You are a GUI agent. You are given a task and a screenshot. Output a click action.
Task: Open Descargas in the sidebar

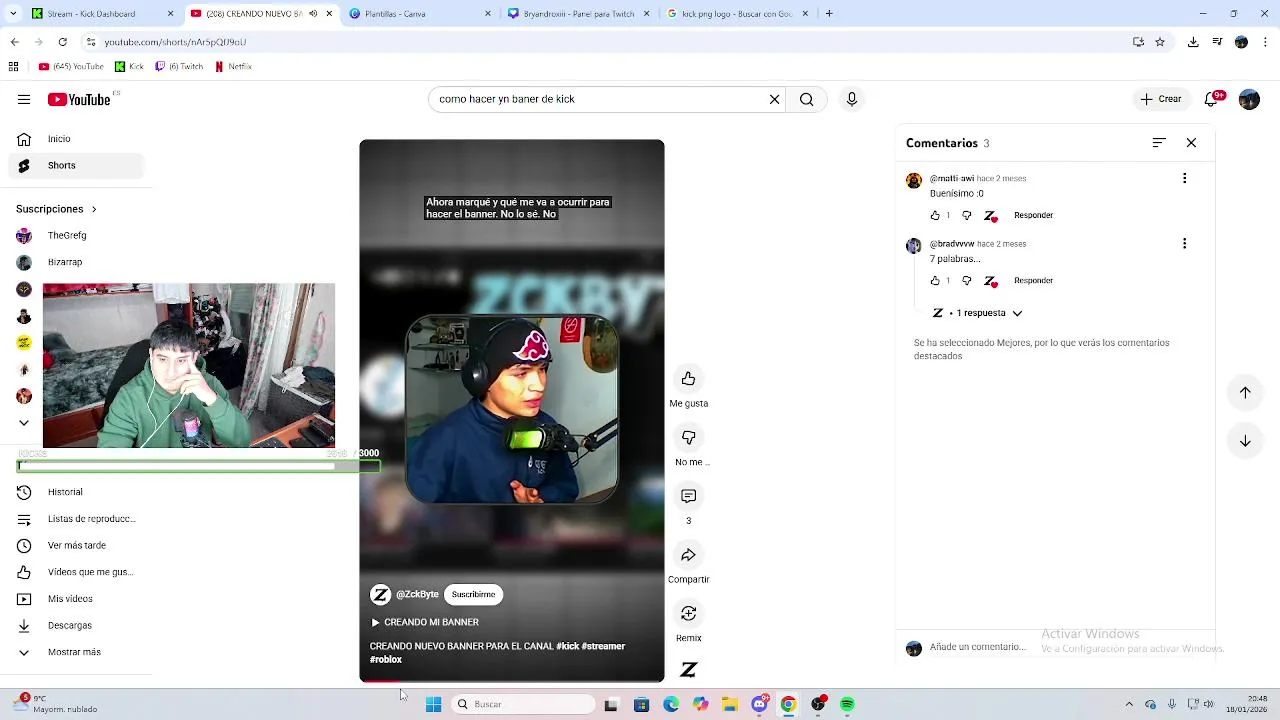[76, 625]
